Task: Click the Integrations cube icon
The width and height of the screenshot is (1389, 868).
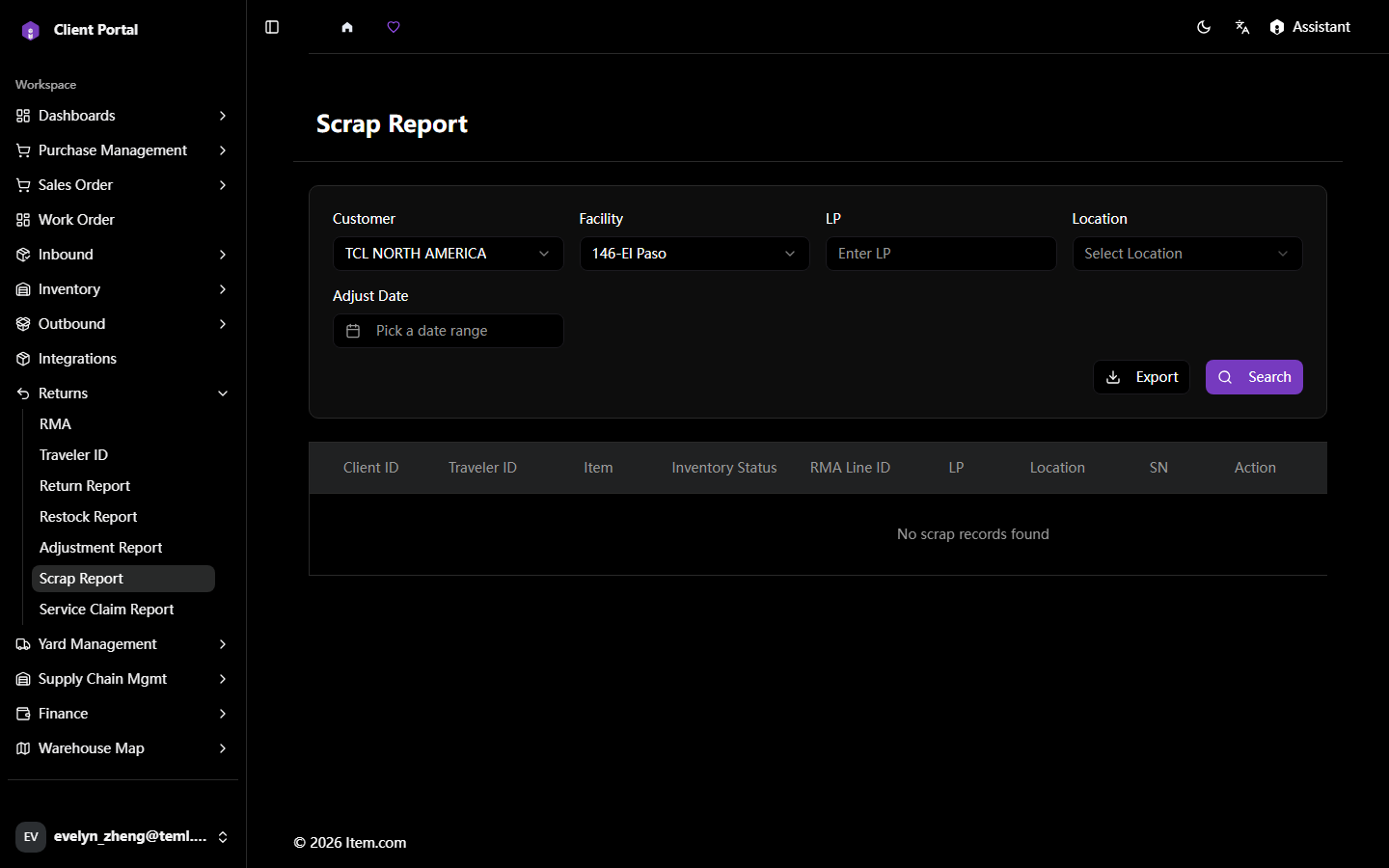Action: [x=23, y=359]
